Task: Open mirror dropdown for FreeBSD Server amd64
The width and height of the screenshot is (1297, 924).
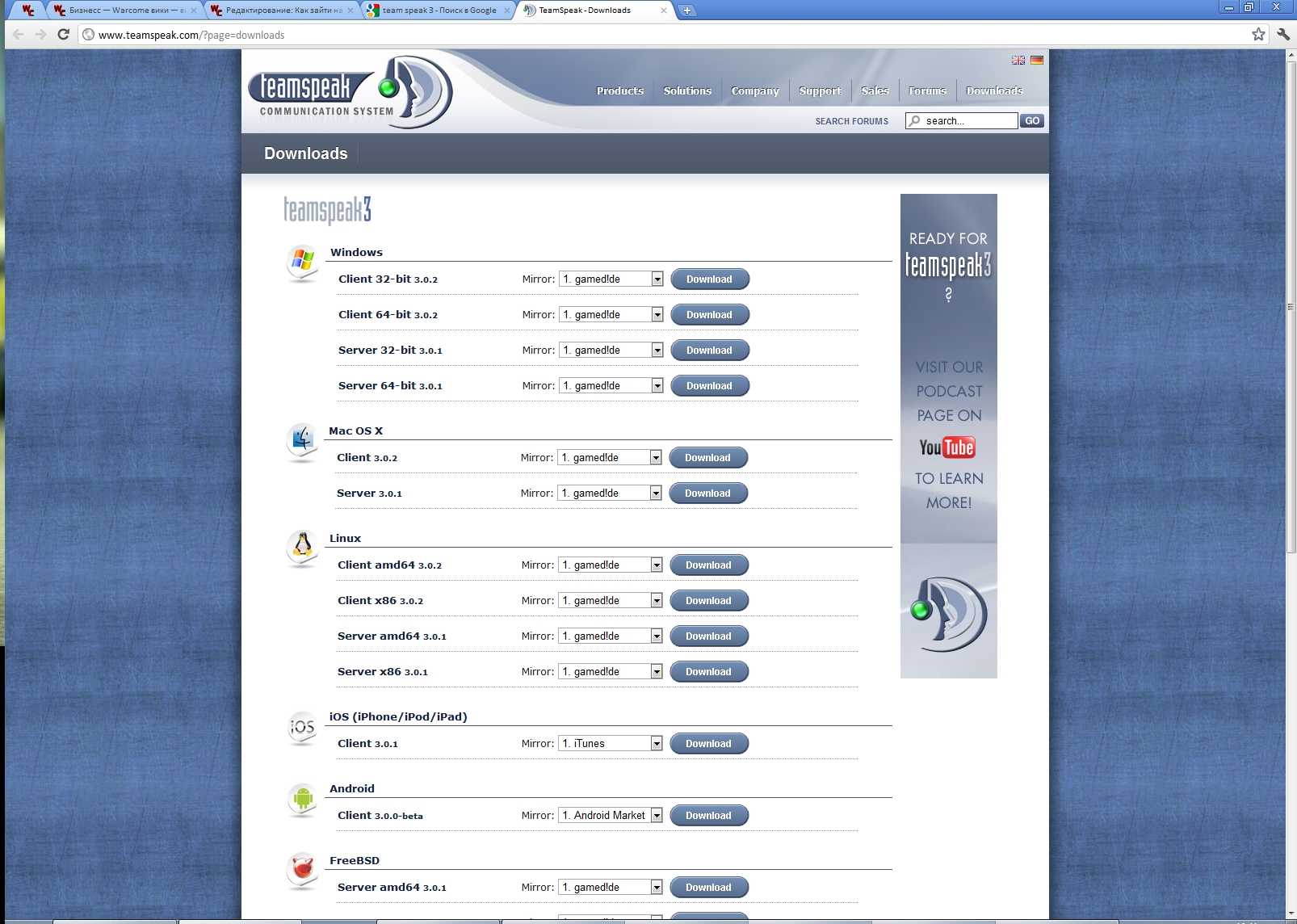Action: pos(611,887)
